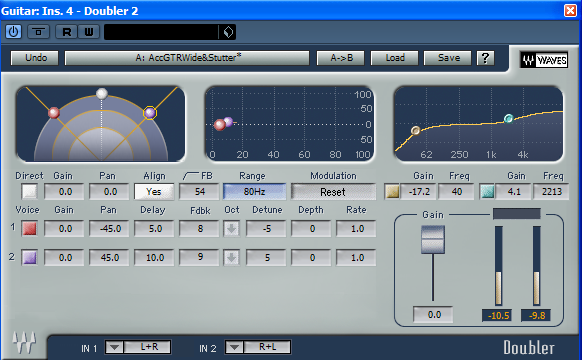Click the empty preset name field
The image size is (582, 360).
pos(161,32)
